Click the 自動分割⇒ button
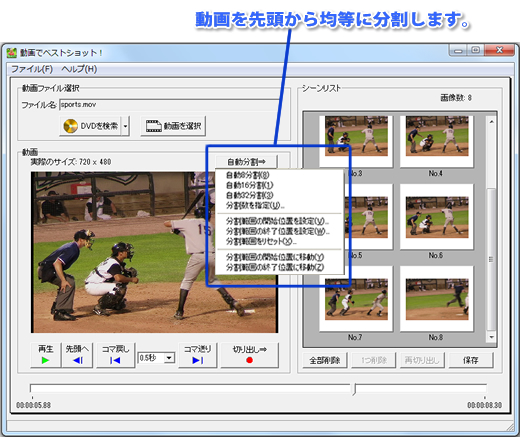 [x=246, y=162]
